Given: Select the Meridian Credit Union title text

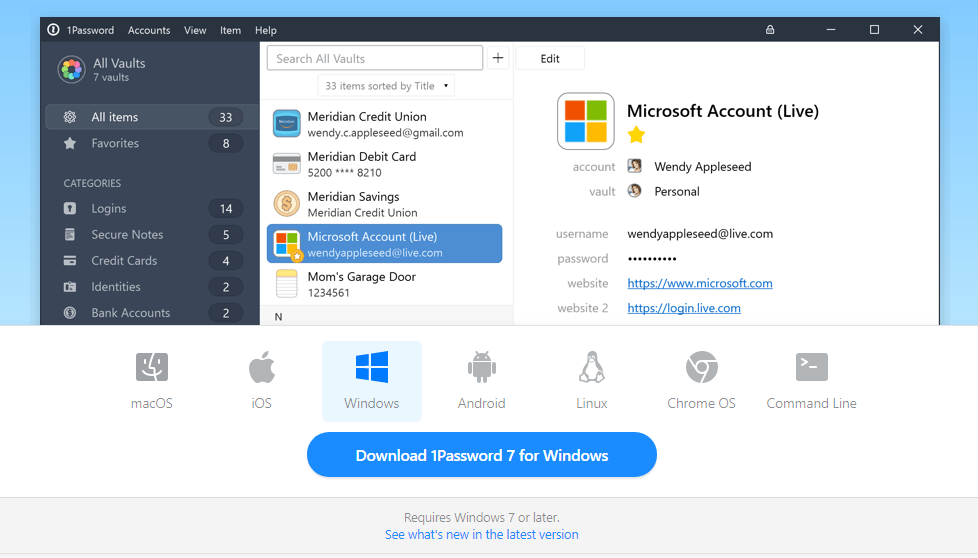Looking at the screenshot, I should click(x=367, y=117).
